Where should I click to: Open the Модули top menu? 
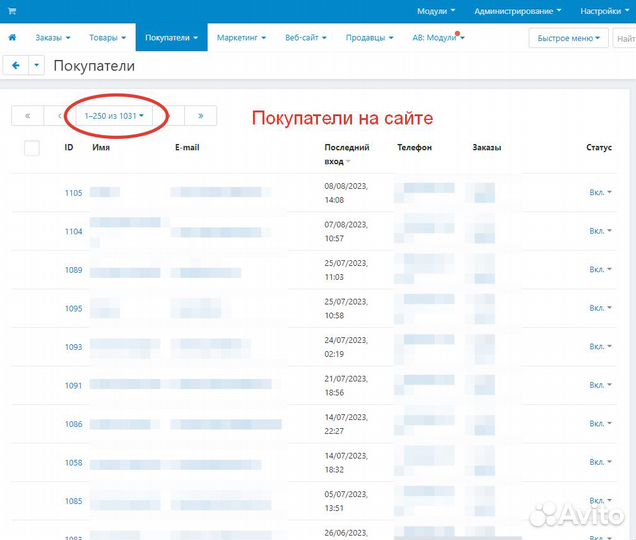click(436, 11)
